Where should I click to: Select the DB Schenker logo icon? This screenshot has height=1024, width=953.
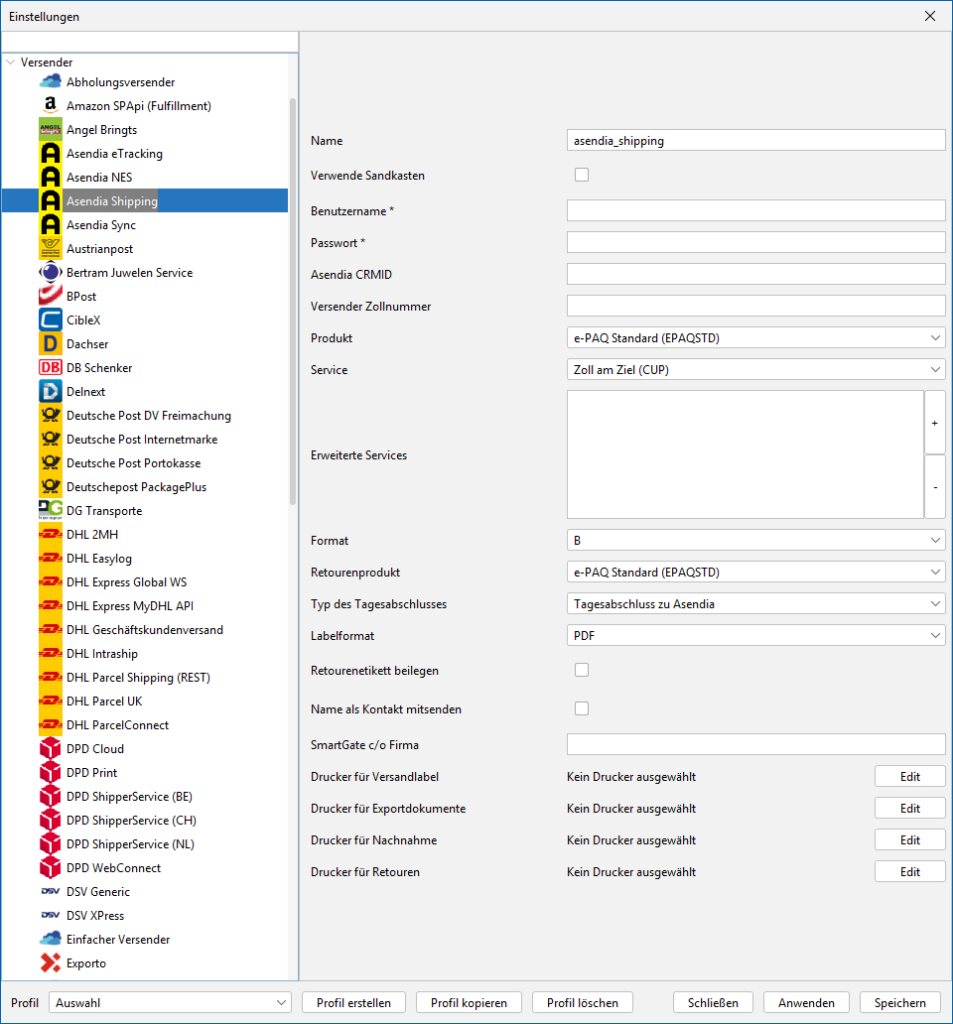pyautogui.click(x=50, y=368)
